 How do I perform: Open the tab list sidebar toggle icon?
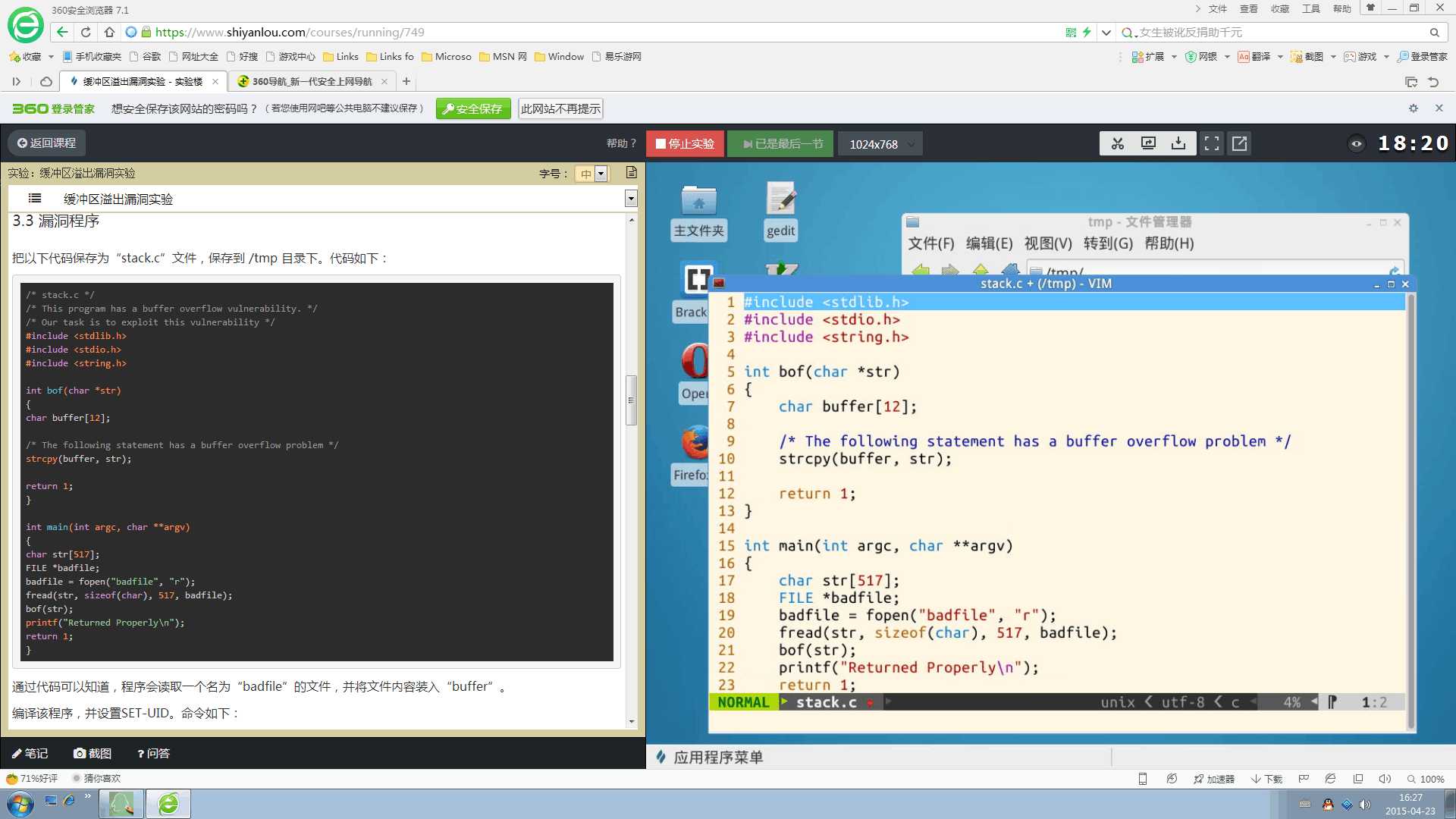(x=16, y=81)
